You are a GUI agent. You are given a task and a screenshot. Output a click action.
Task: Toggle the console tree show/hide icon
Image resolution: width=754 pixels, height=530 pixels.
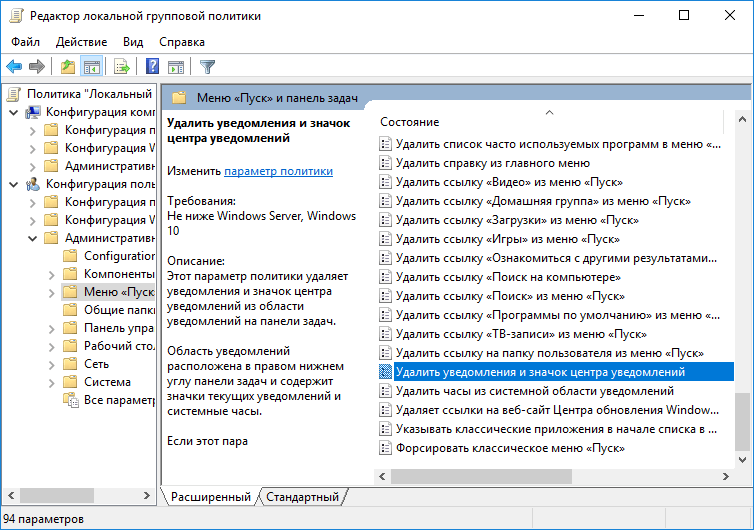pyautogui.click(x=91, y=67)
